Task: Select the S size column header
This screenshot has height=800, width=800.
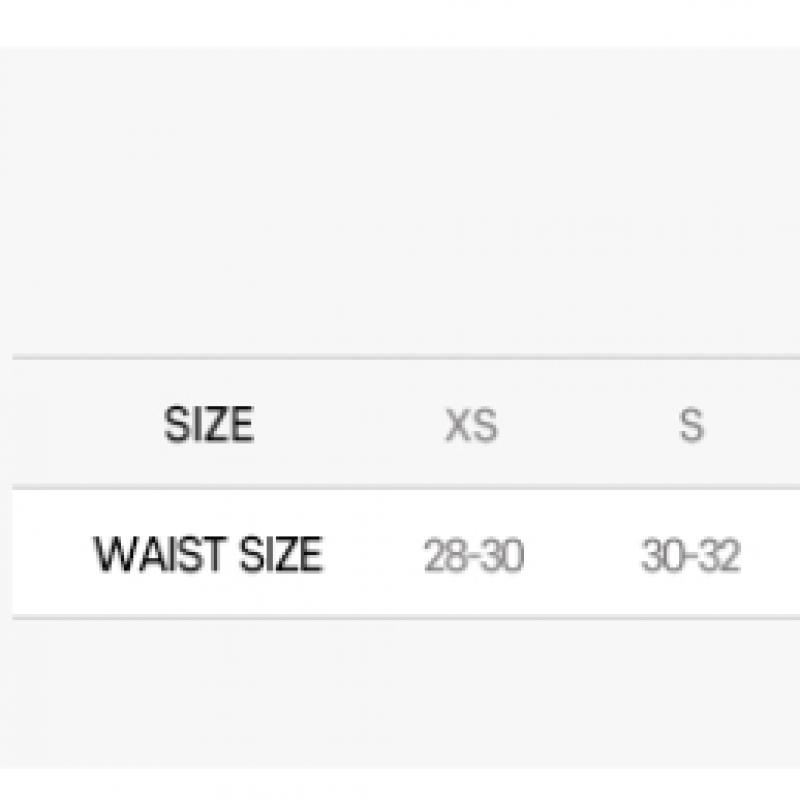Action: tap(691, 425)
